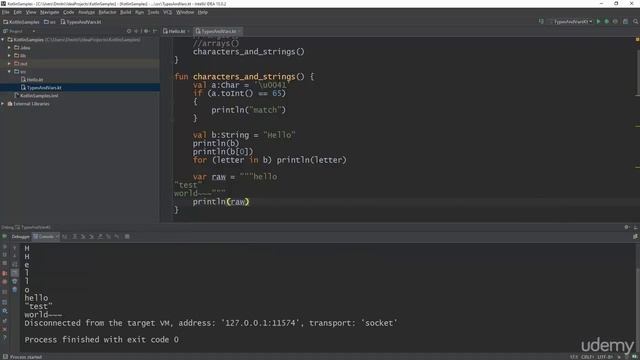640x360 pixels.
Task: Collapse the src folder node
Action: point(9,71)
